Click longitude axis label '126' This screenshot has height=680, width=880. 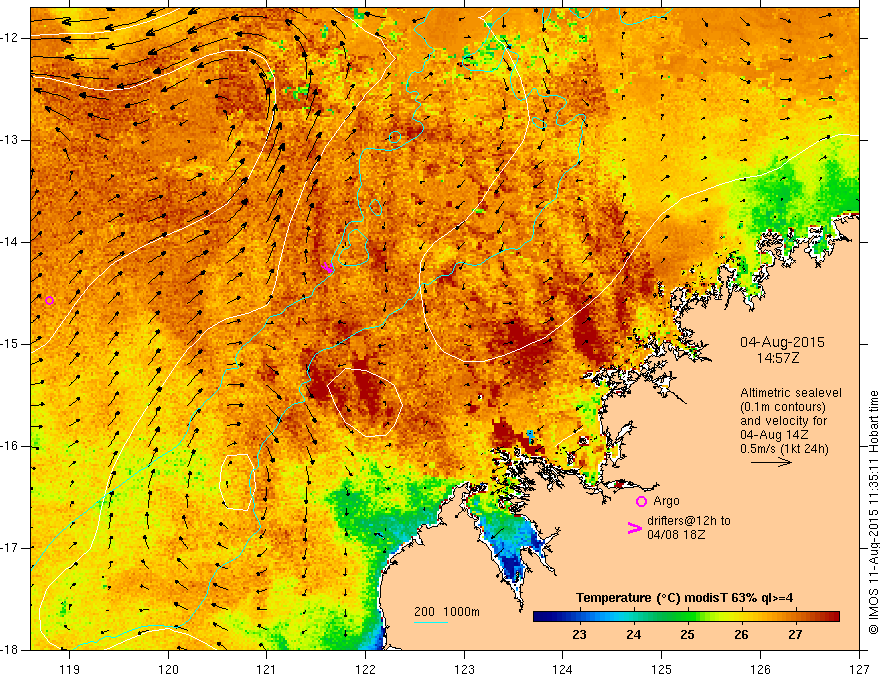click(760, 669)
